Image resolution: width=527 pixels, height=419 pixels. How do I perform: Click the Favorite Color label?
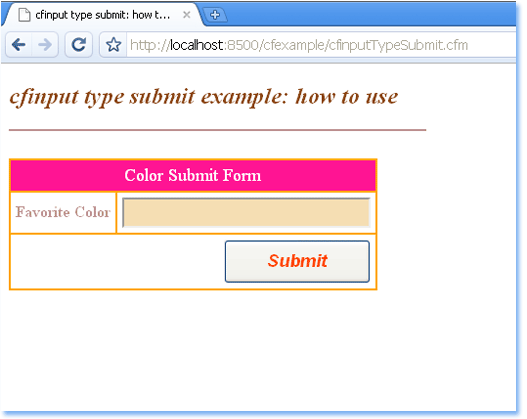click(63, 212)
